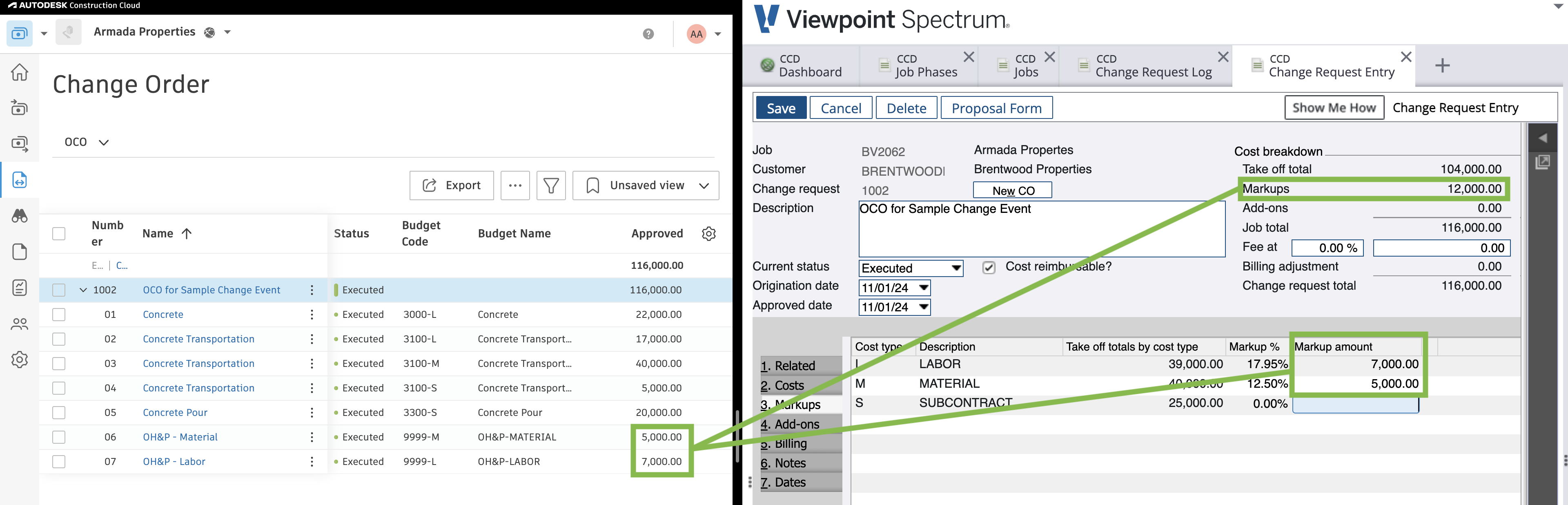This screenshot has height=505, width=1568.
Task: Open row menu for OCO for Sample Change Event
Action: pos(312,290)
